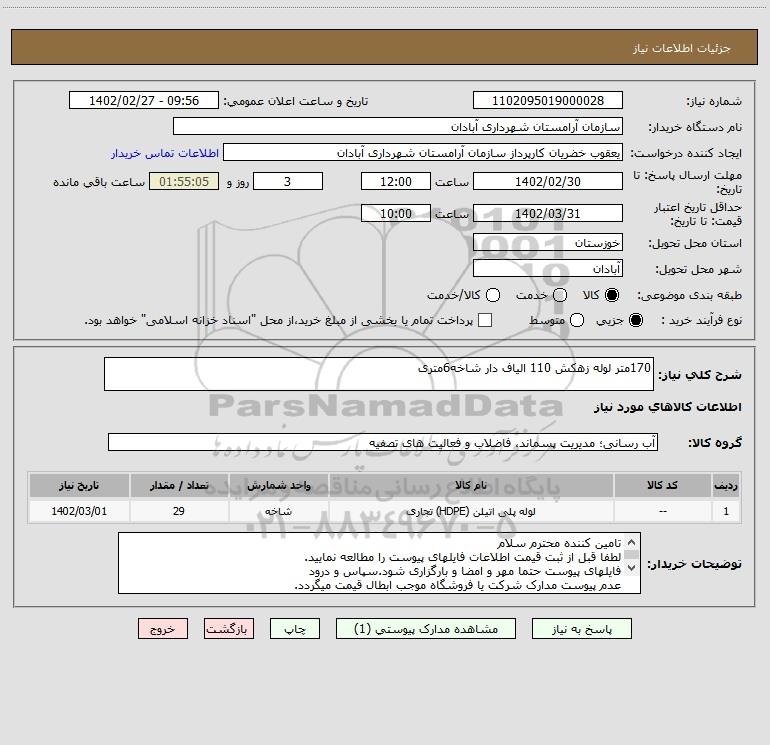Open مشاهده مدارک پیوستی (1) button

point(426,629)
